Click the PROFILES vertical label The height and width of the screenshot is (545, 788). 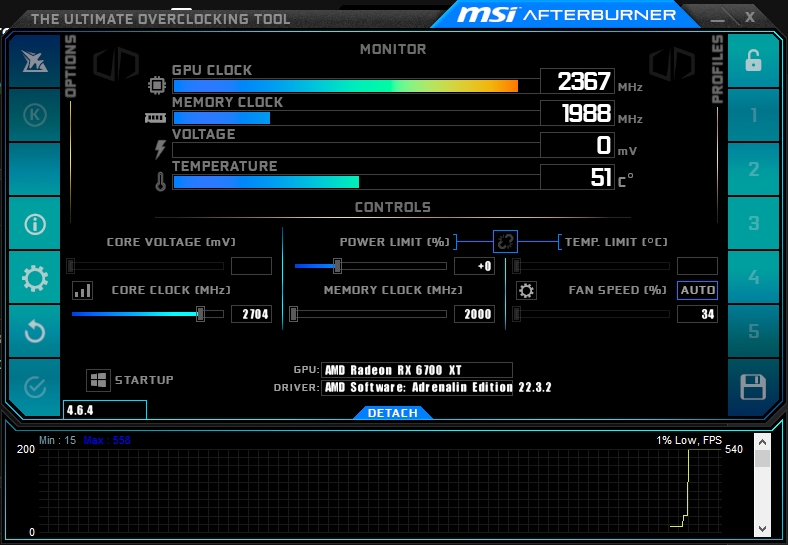tap(717, 69)
